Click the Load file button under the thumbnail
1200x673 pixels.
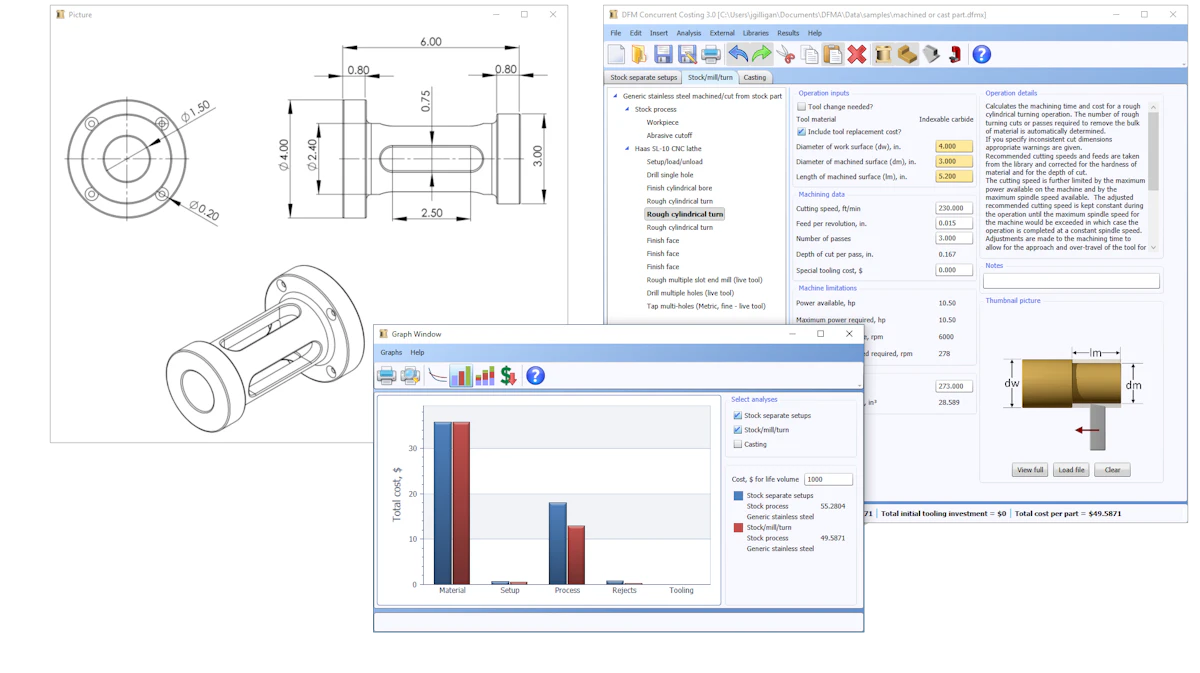click(1071, 469)
